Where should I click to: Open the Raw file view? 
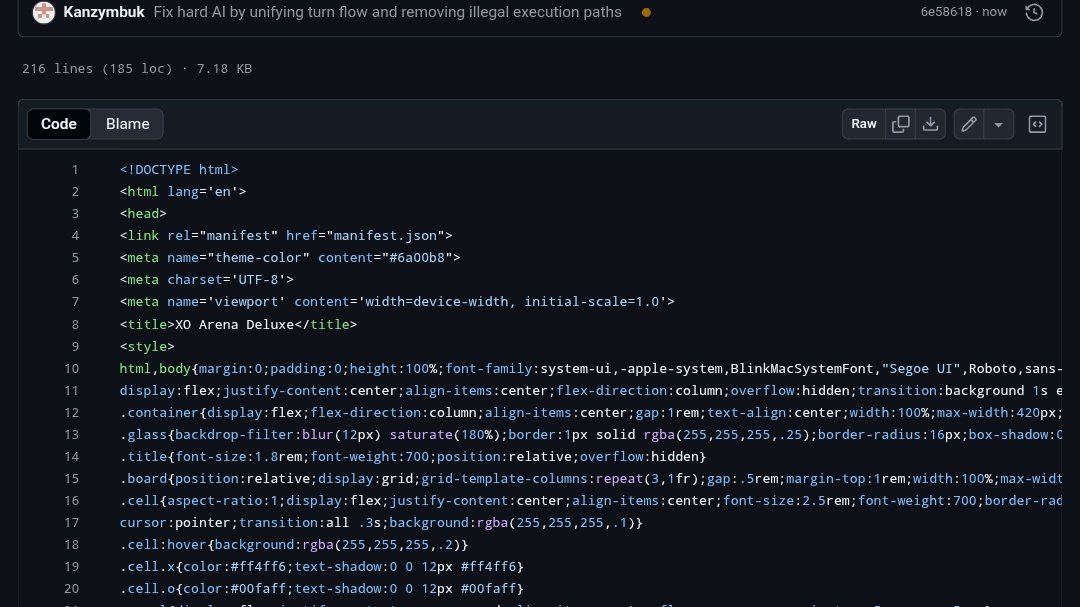coord(864,124)
